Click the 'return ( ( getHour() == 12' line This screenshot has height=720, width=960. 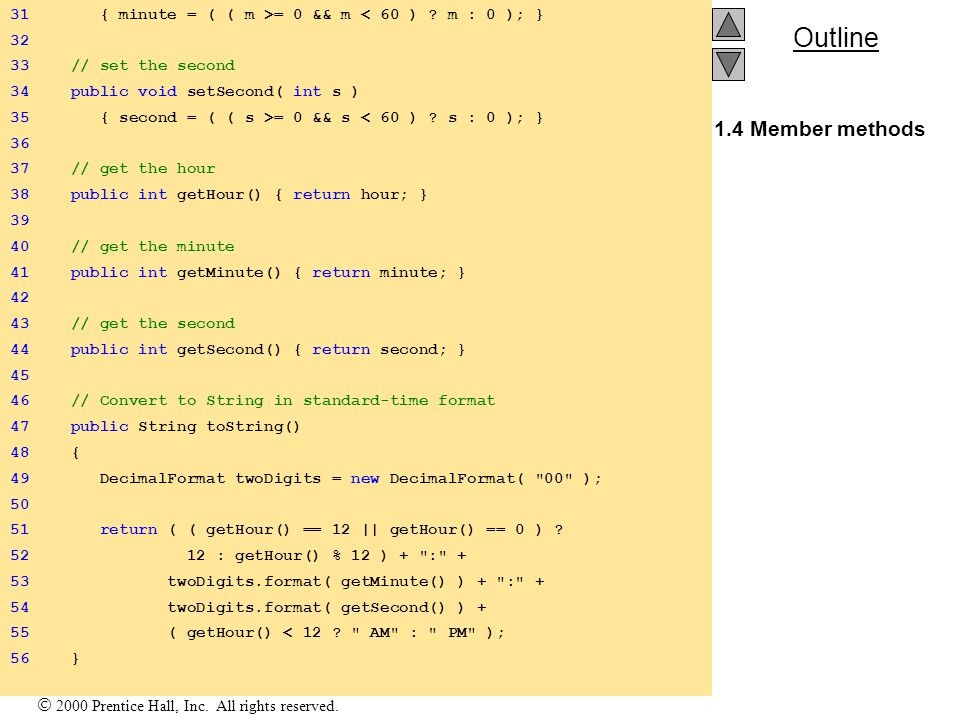click(331, 530)
